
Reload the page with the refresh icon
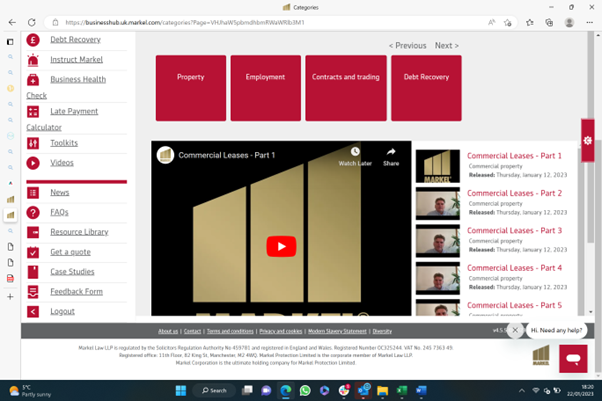click(x=31, y=22)
